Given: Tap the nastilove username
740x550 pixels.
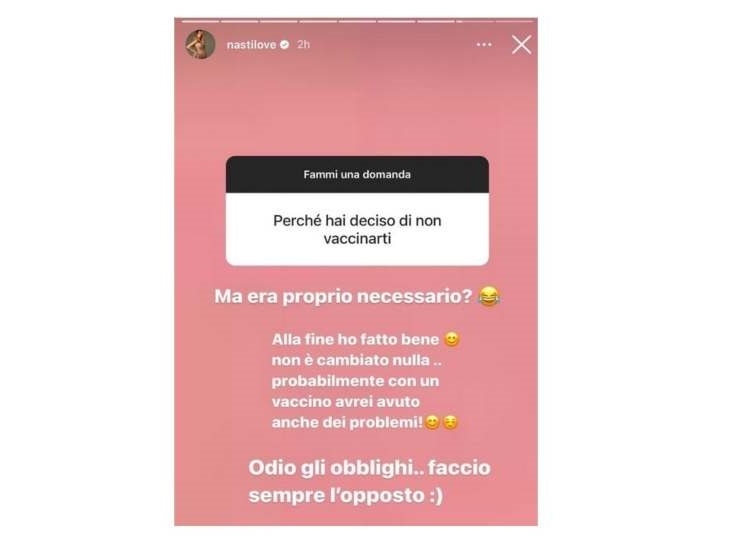Looking at the screenshot, I should click(251, 45).
